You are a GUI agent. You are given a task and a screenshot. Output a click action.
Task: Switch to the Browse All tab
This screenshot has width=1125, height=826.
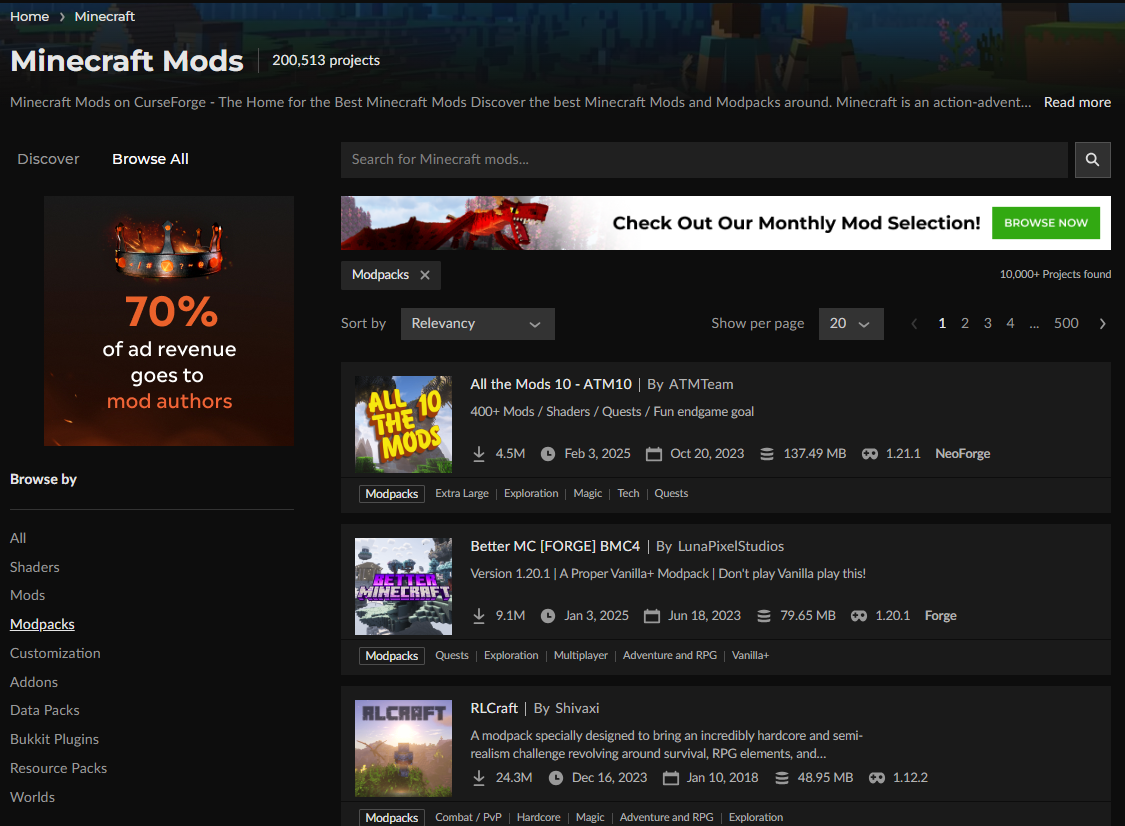pyautogui.click(x=150, y=159)
